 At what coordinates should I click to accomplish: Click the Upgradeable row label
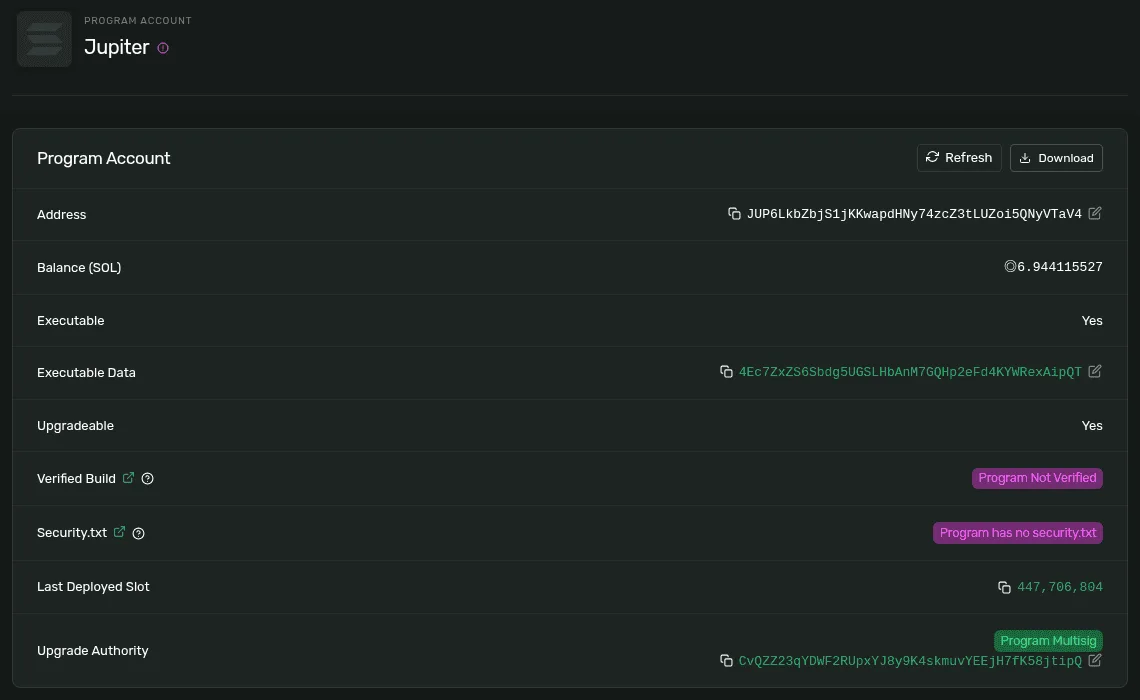pyautogui.click(x=76, y=426)
